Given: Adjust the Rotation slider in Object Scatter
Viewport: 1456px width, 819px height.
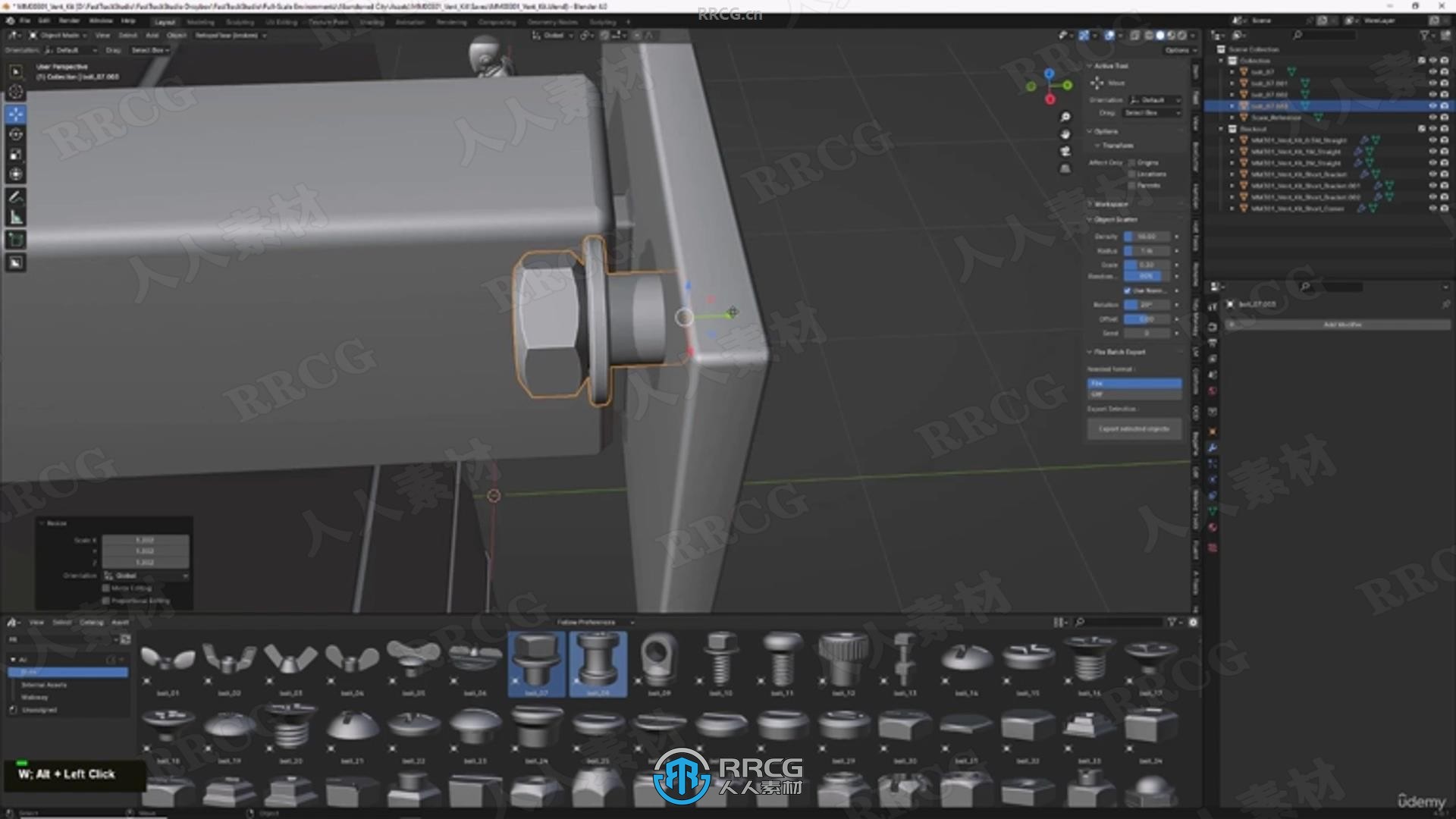Looking at the screenshot, I should (x=1147, y=305).
